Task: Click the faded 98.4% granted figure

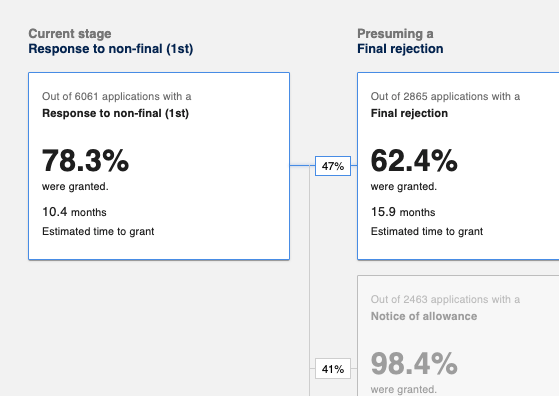Action: click(x=414, y=364)
